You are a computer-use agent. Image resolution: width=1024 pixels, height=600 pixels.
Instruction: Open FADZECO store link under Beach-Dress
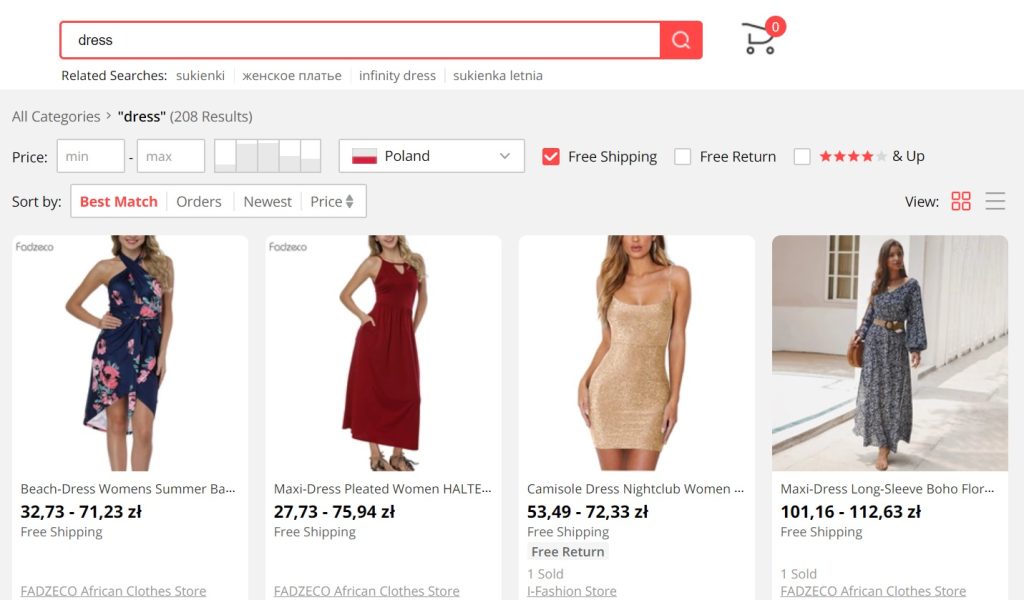113,591
